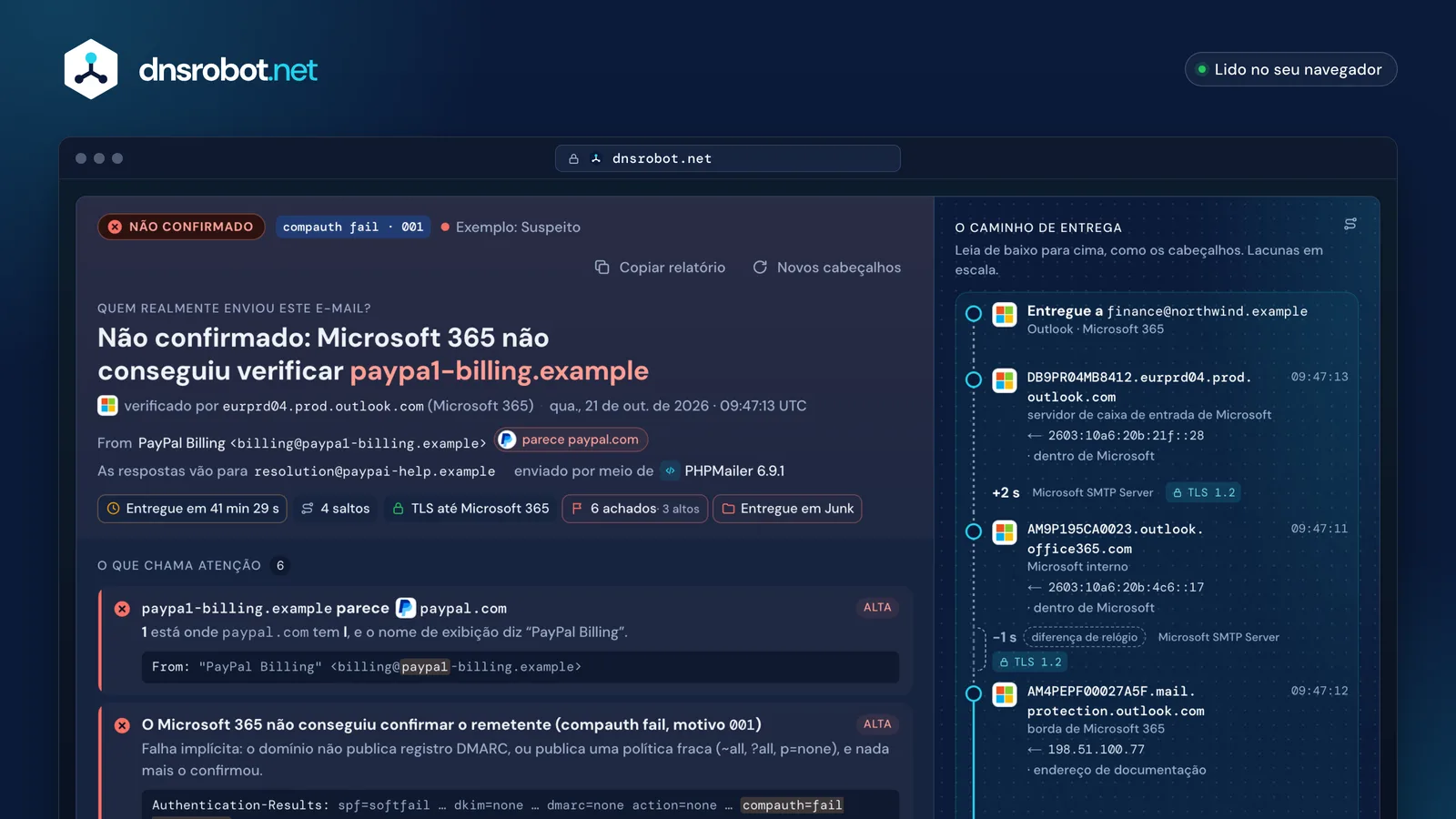
Task: Click the PayPal logo in the paypal-billing finding title
Action: (x=406, y=608)
